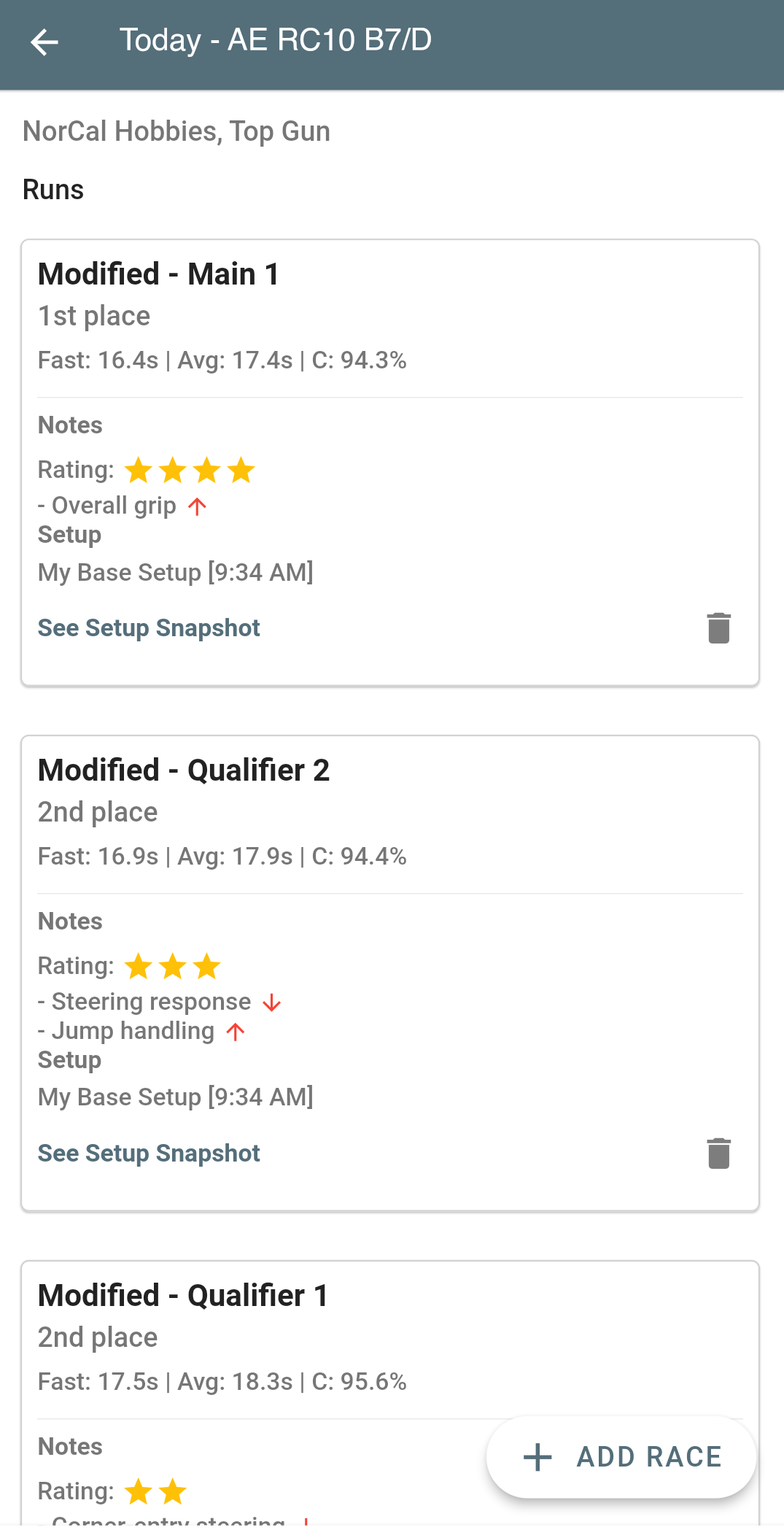Tap the NorCal Hobbies, Top Gun track name
This screenshot has width=784, height=1530.
176,131
